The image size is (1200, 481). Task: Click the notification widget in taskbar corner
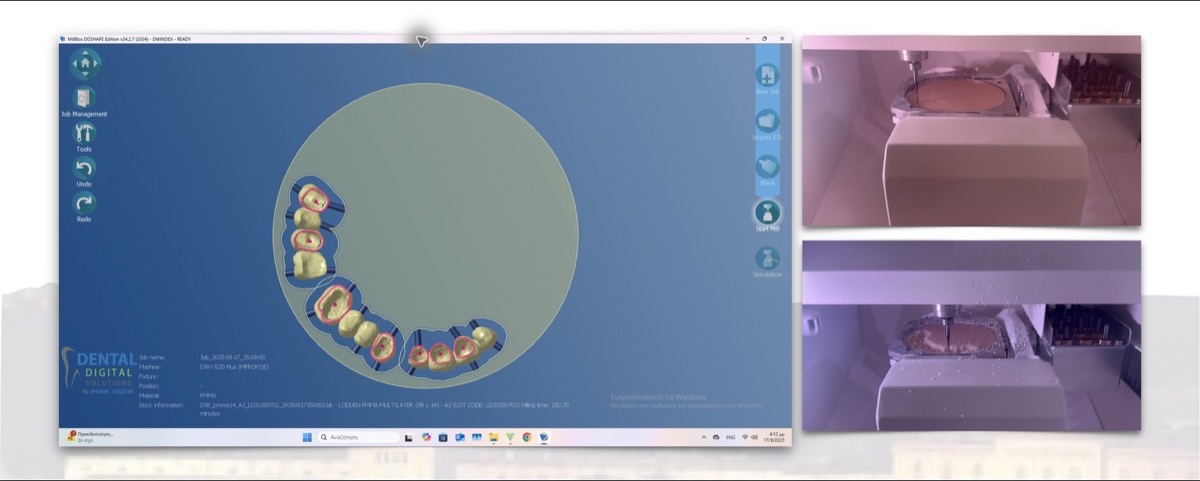(x=89, y=436)
